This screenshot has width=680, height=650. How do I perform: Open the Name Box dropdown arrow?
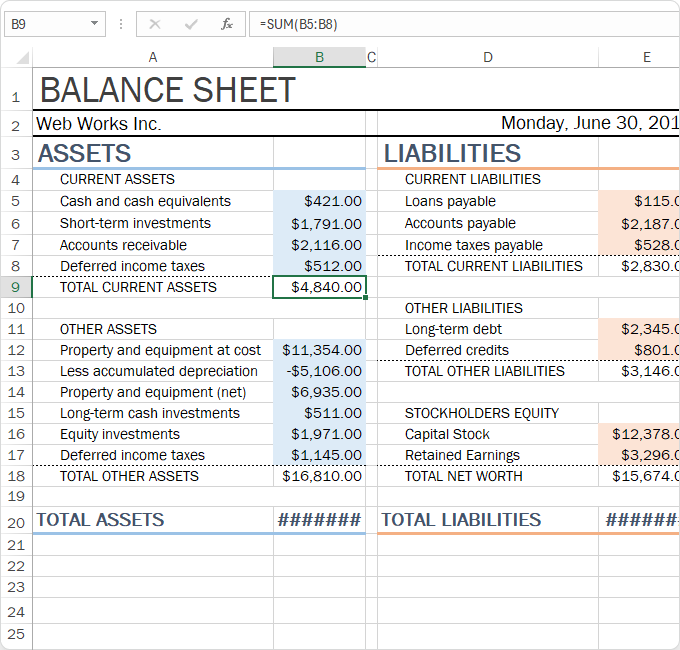coord(94,23)
